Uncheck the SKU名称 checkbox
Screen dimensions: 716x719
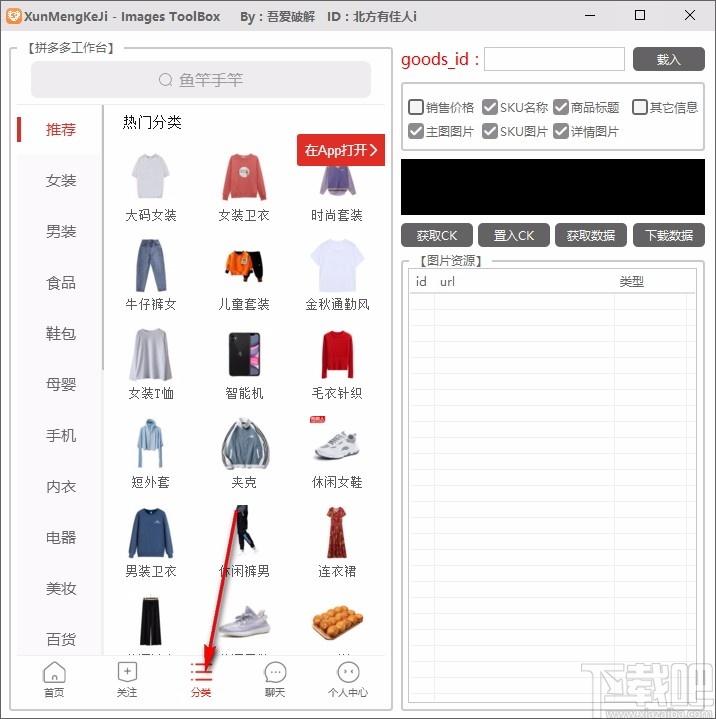(x=489, y=107)
